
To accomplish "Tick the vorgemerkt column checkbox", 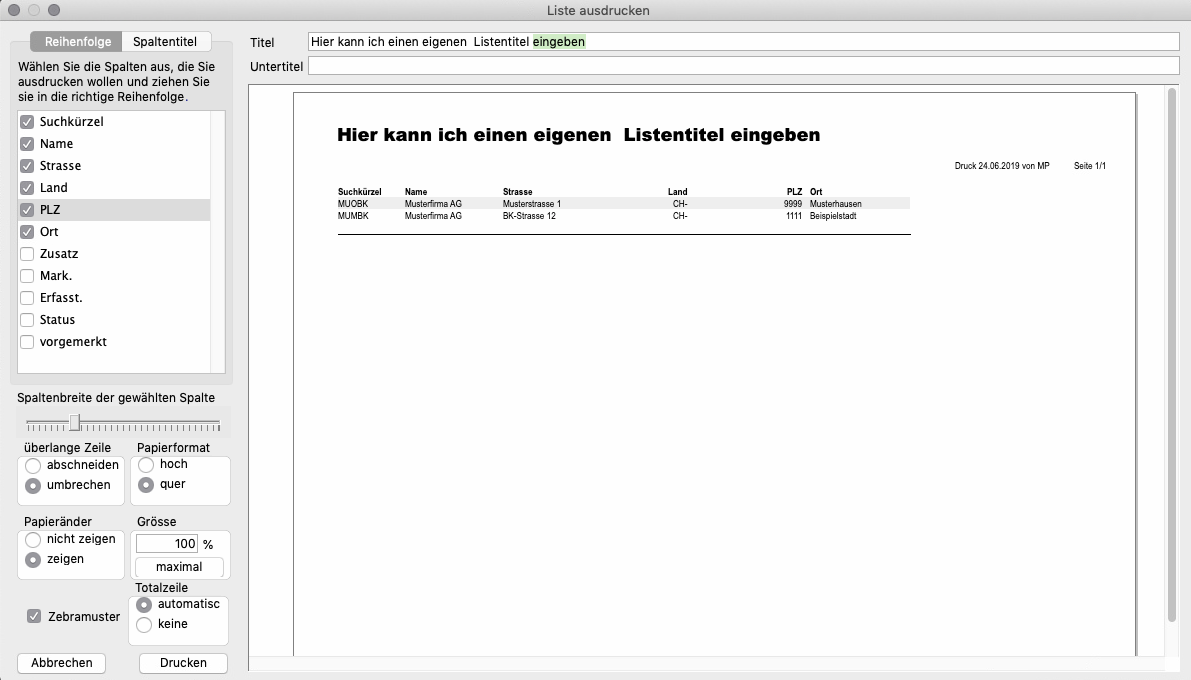I will pyautogui.click(x=27, y=342).
